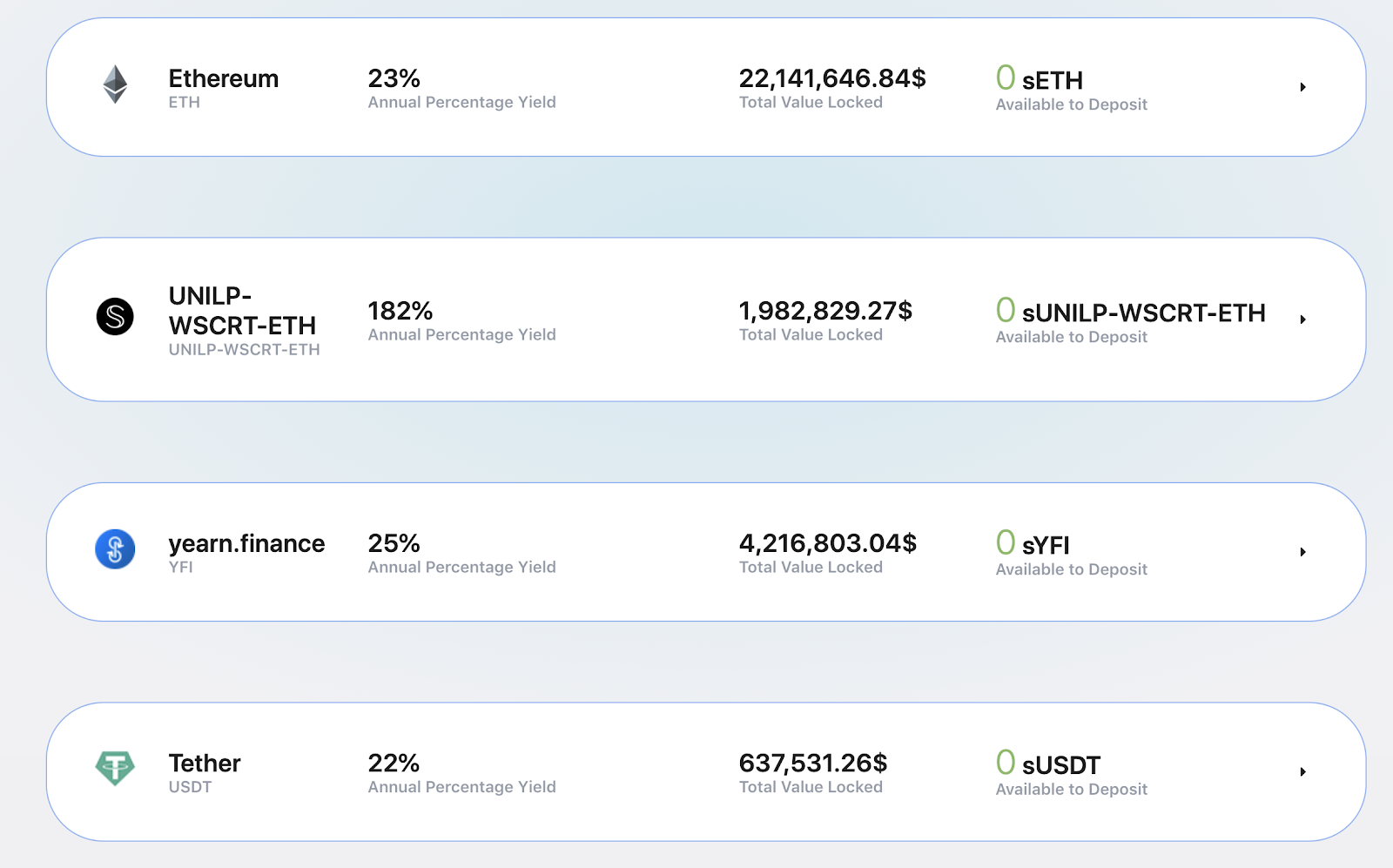The height and width of the screenshot is (868, 1393).
Task: Click the Ethereum diamond logo icon
Action: [115, 84]
